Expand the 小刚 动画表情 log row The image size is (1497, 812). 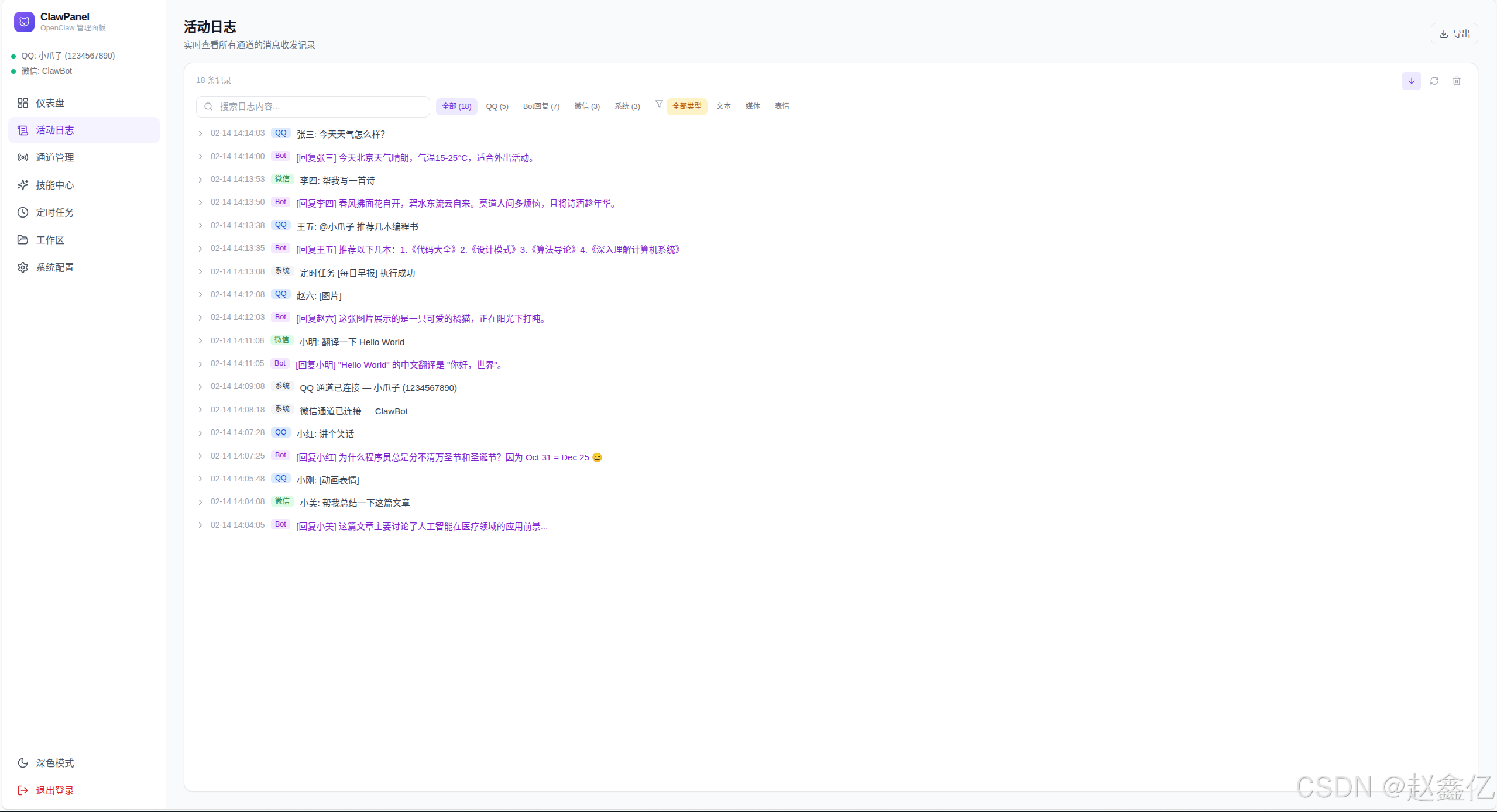tap(200, 479)
